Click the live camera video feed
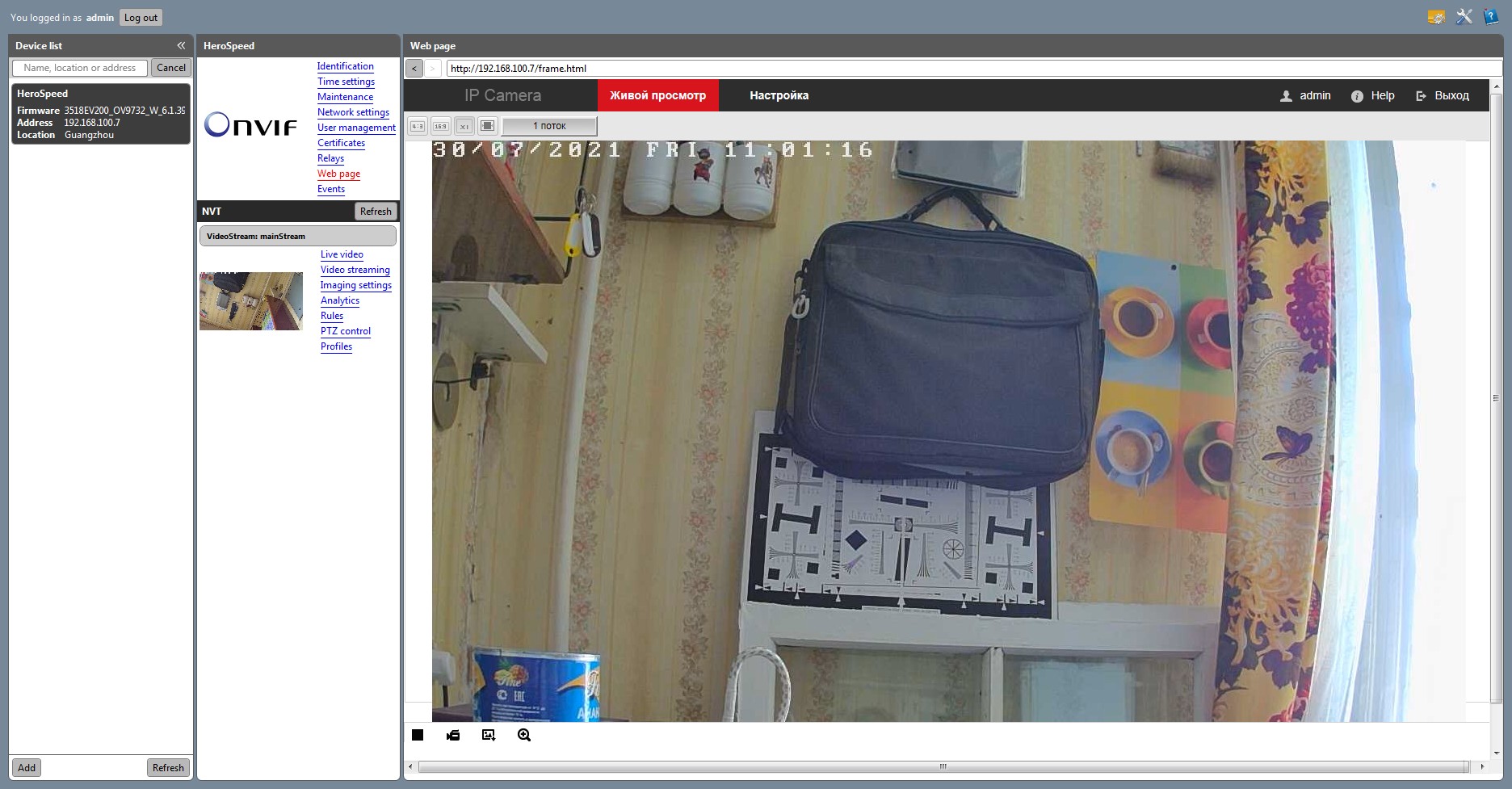This screenshot has height=789, width=1512. point(948,431)
